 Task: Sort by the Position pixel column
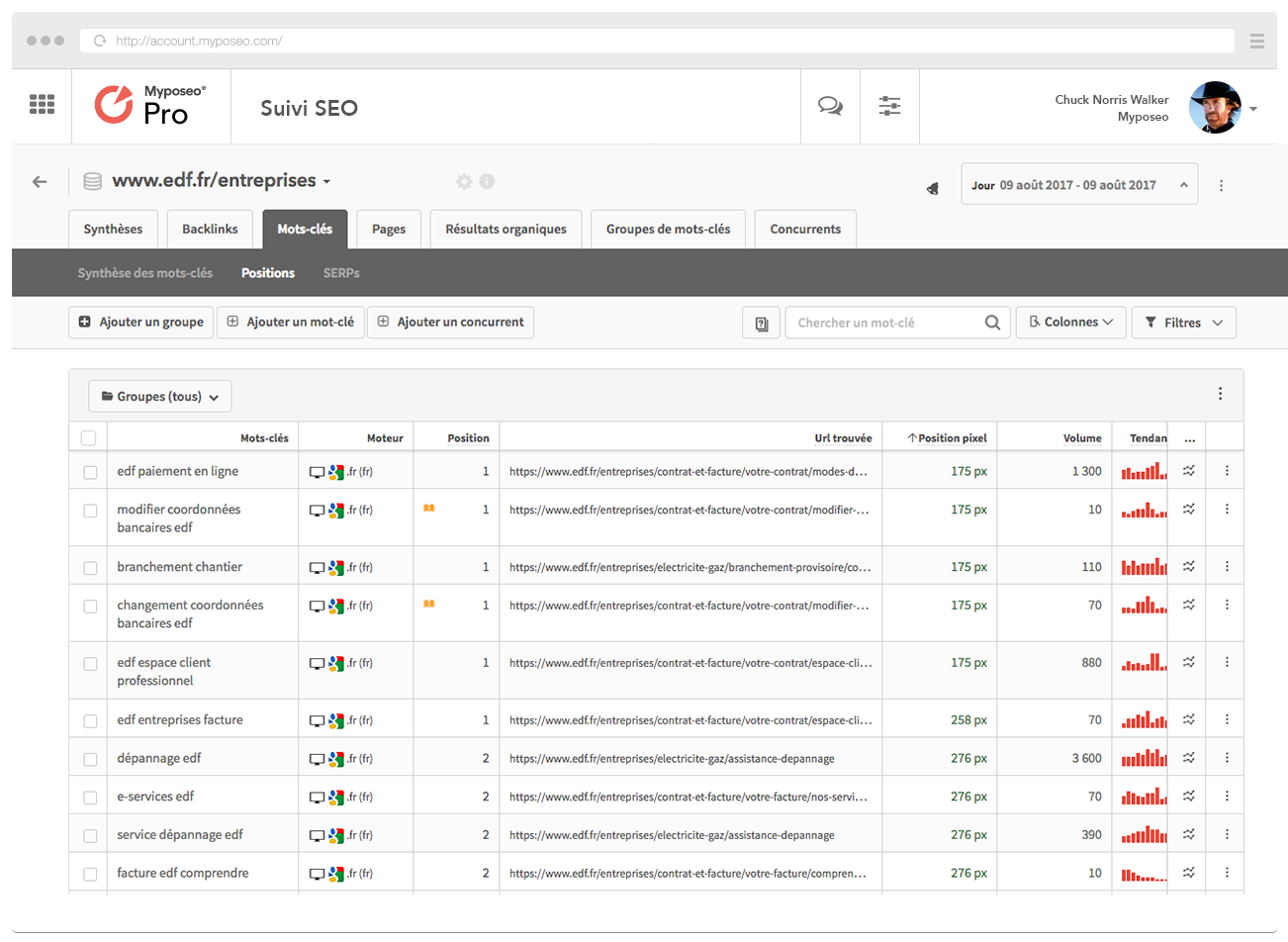[947, 437]
